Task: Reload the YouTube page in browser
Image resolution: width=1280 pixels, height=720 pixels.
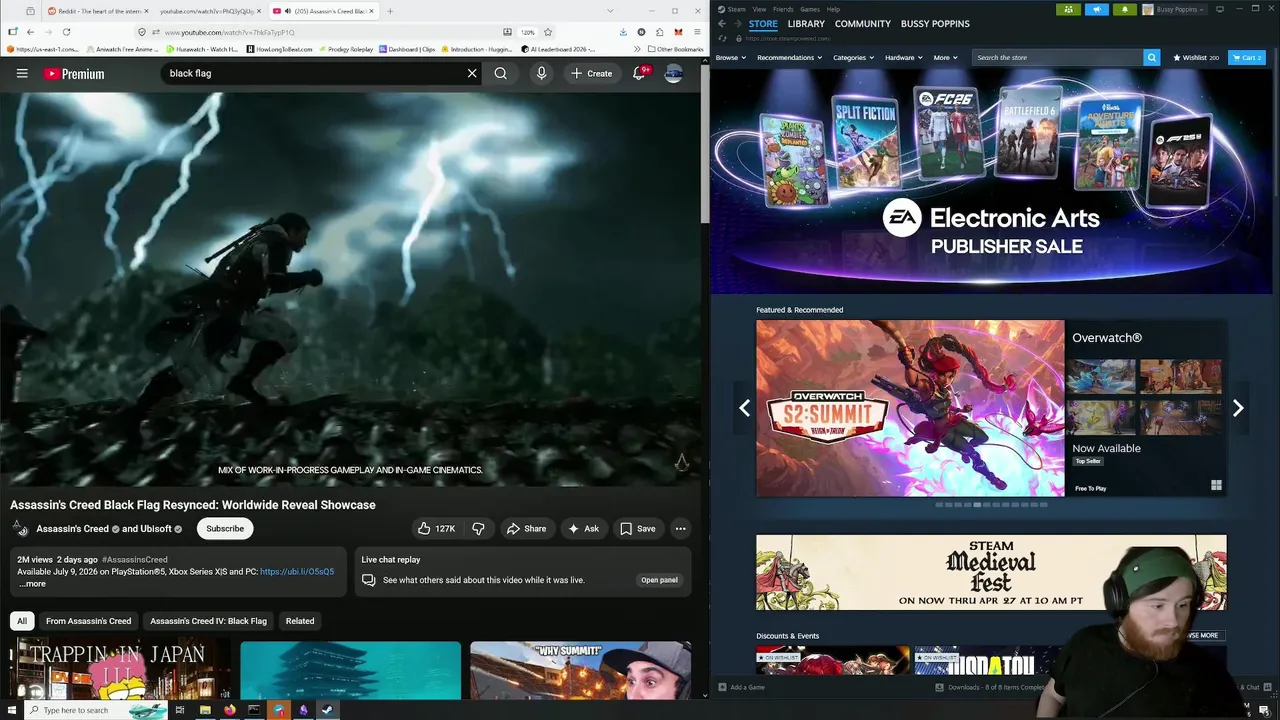Action: [x=66, y=32]
